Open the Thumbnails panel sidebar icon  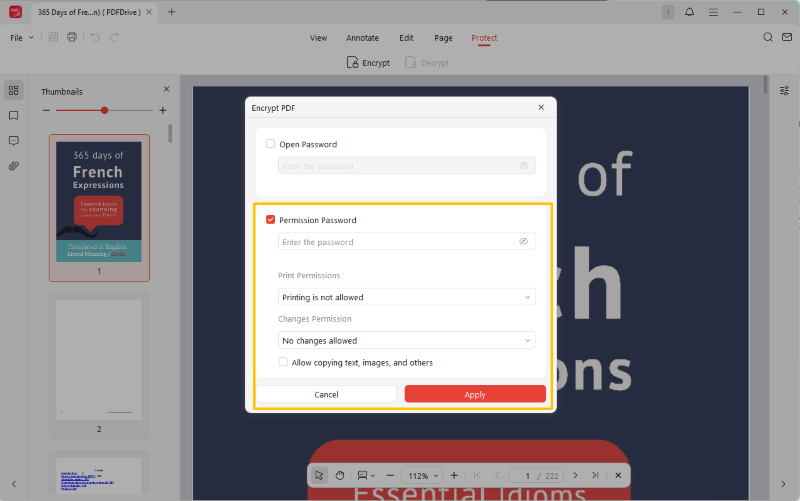(x=14, y=90)
